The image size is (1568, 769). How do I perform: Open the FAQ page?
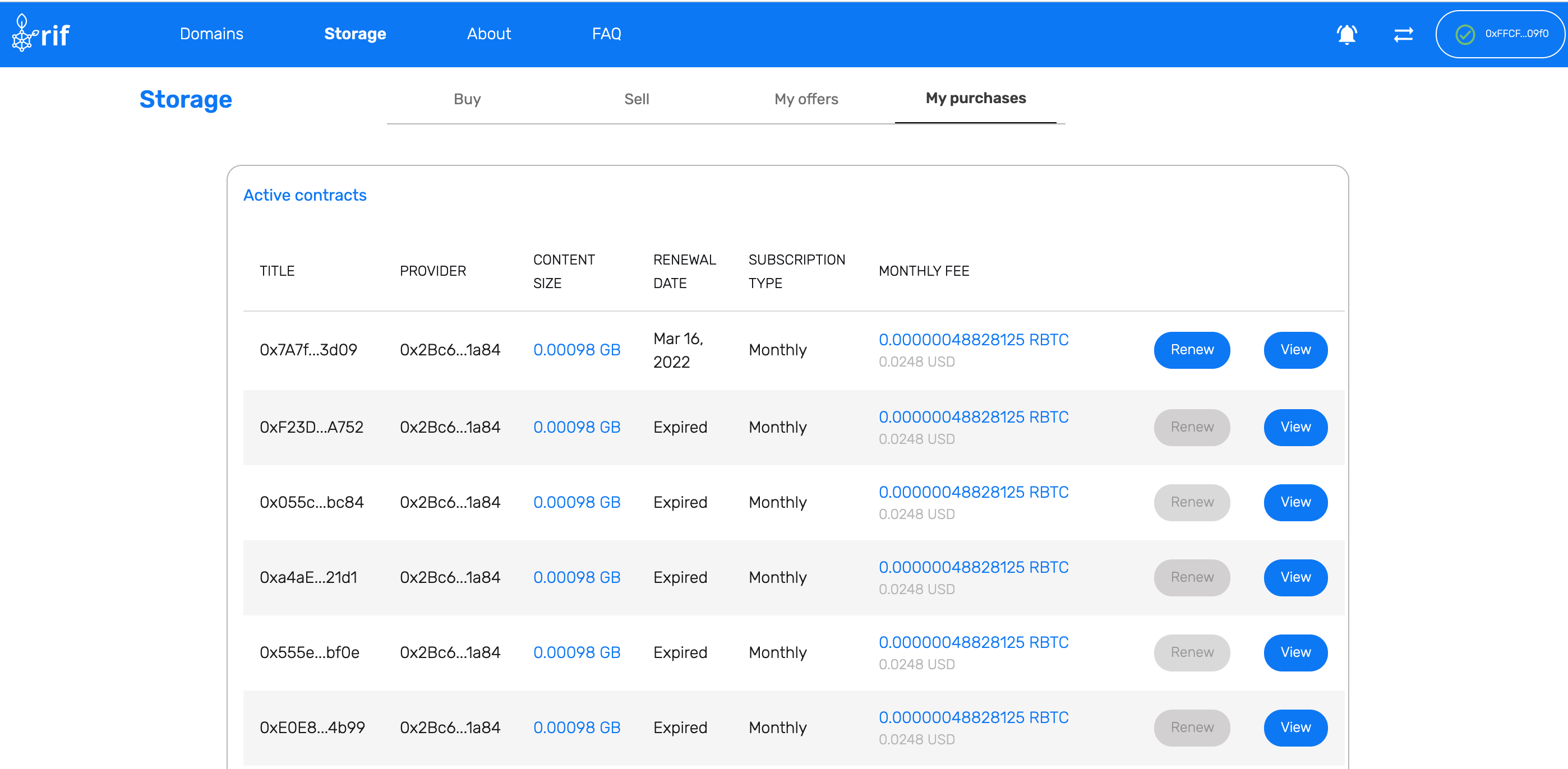(606, 34)
